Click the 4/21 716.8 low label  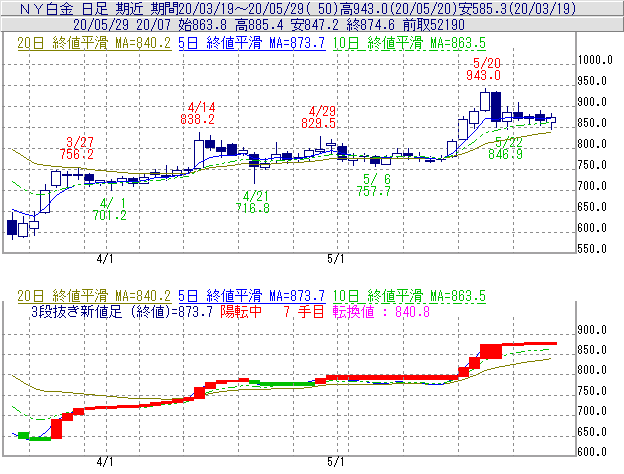click(x=252, y=202)
